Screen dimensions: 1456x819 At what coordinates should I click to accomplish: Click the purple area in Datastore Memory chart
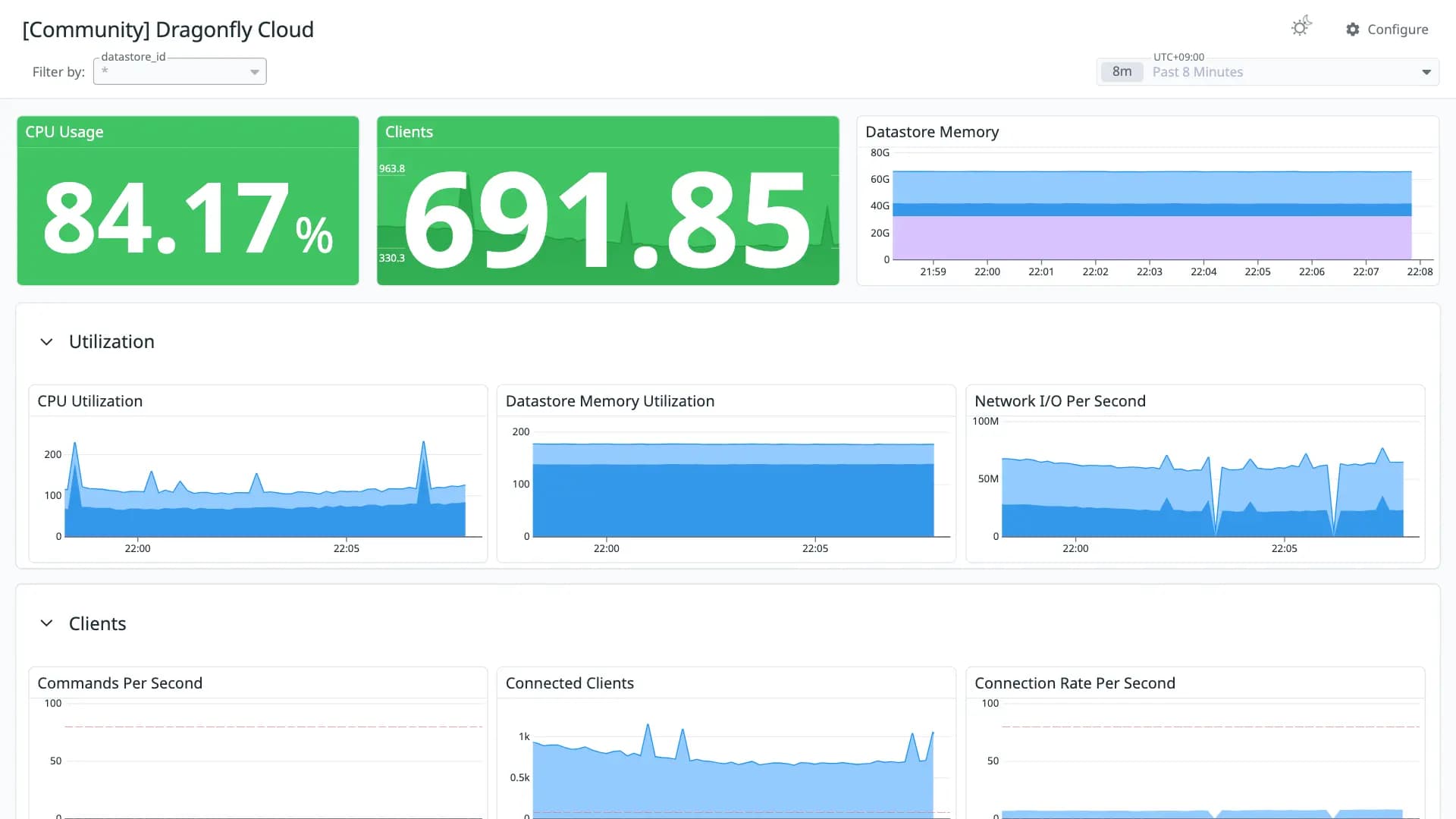pos(1152,237)
